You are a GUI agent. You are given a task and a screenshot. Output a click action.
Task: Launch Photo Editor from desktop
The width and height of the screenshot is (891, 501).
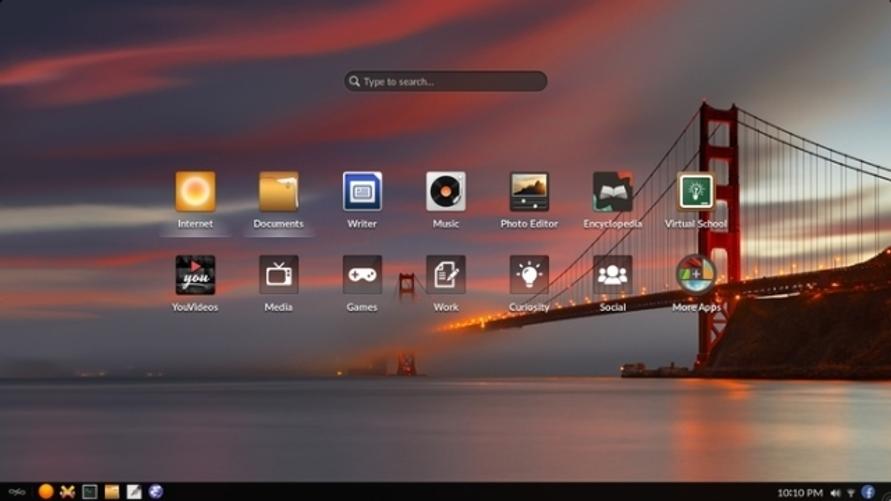529,192
